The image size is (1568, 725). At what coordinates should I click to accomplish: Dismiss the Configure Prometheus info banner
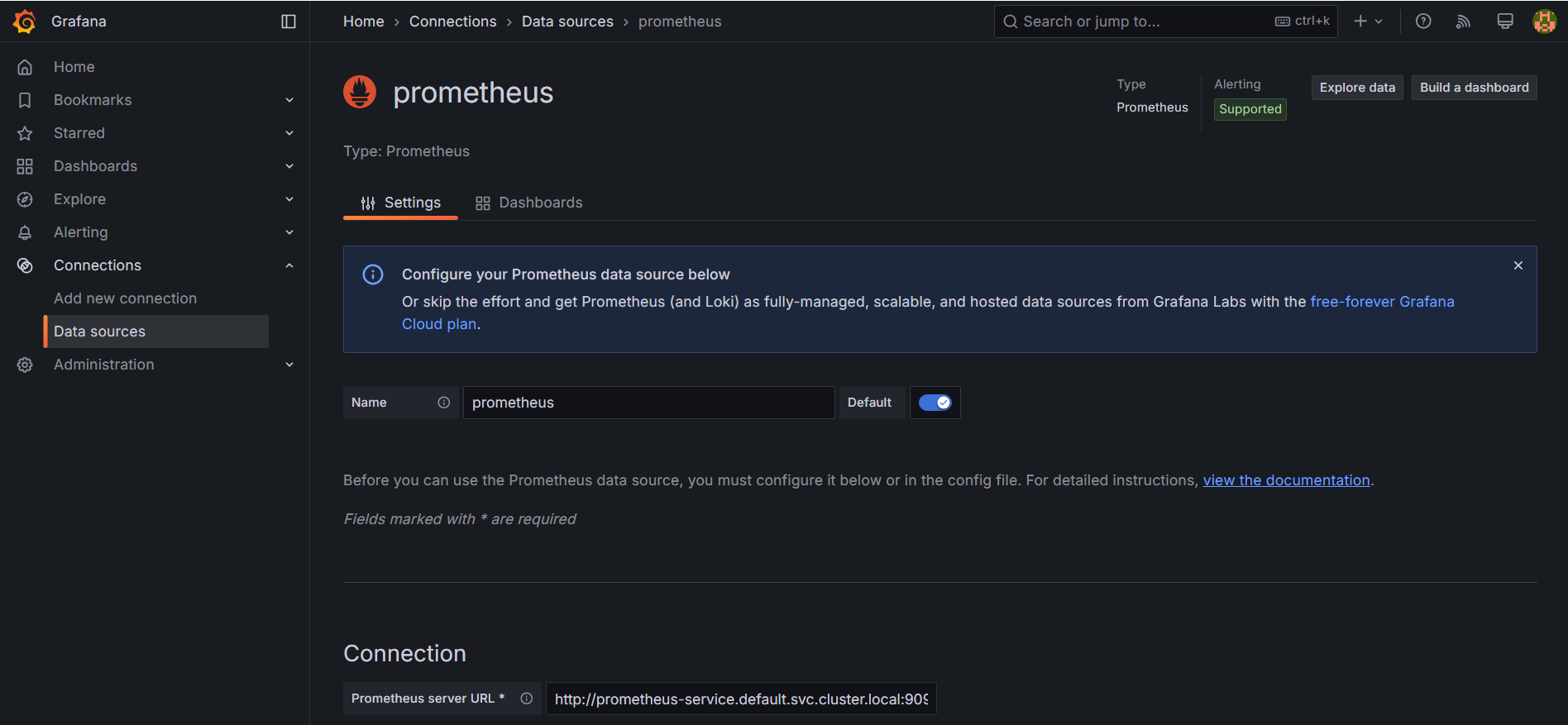(1518, 265)
